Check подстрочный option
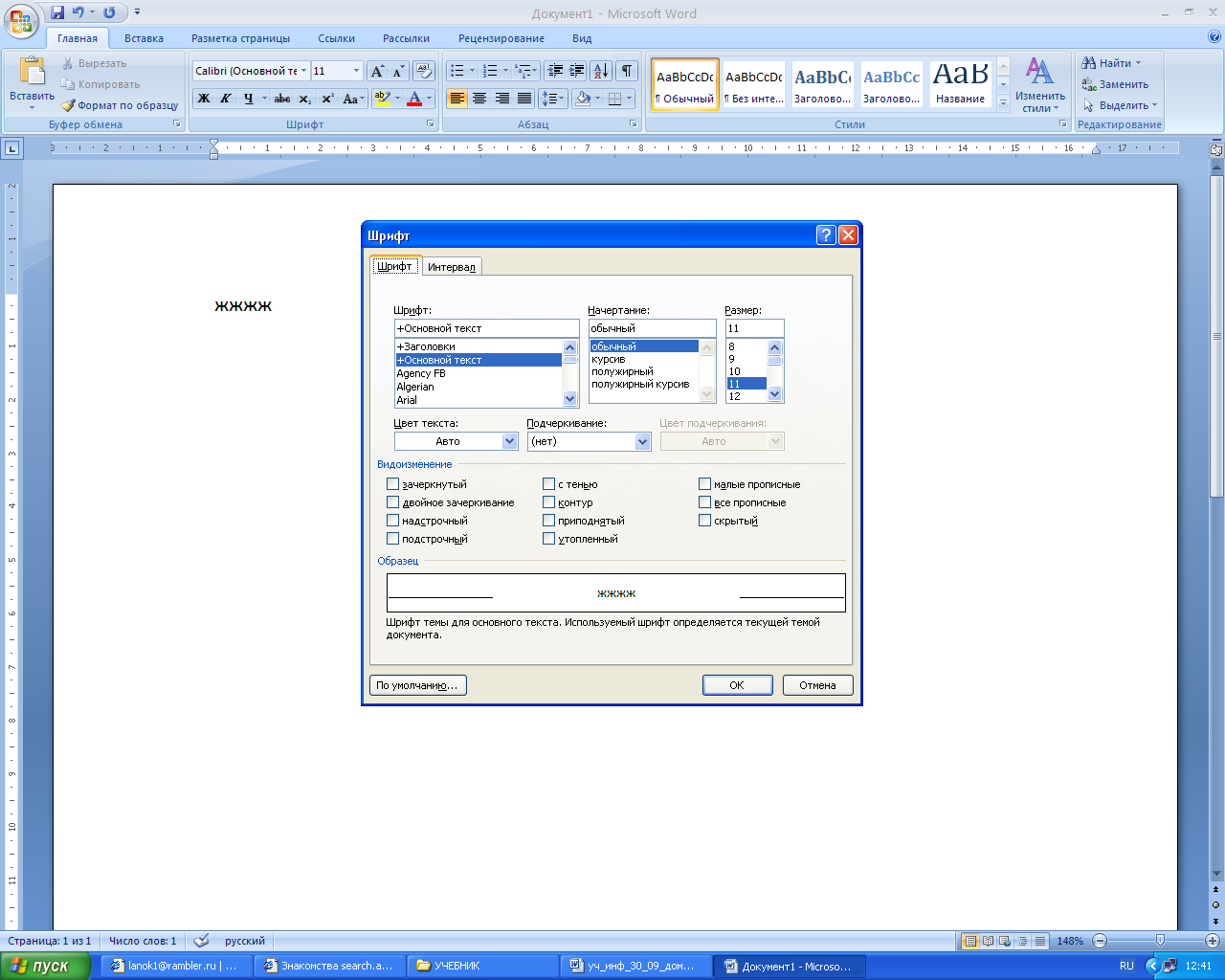This screenshot has height=980, width=1225. (392, 539)
